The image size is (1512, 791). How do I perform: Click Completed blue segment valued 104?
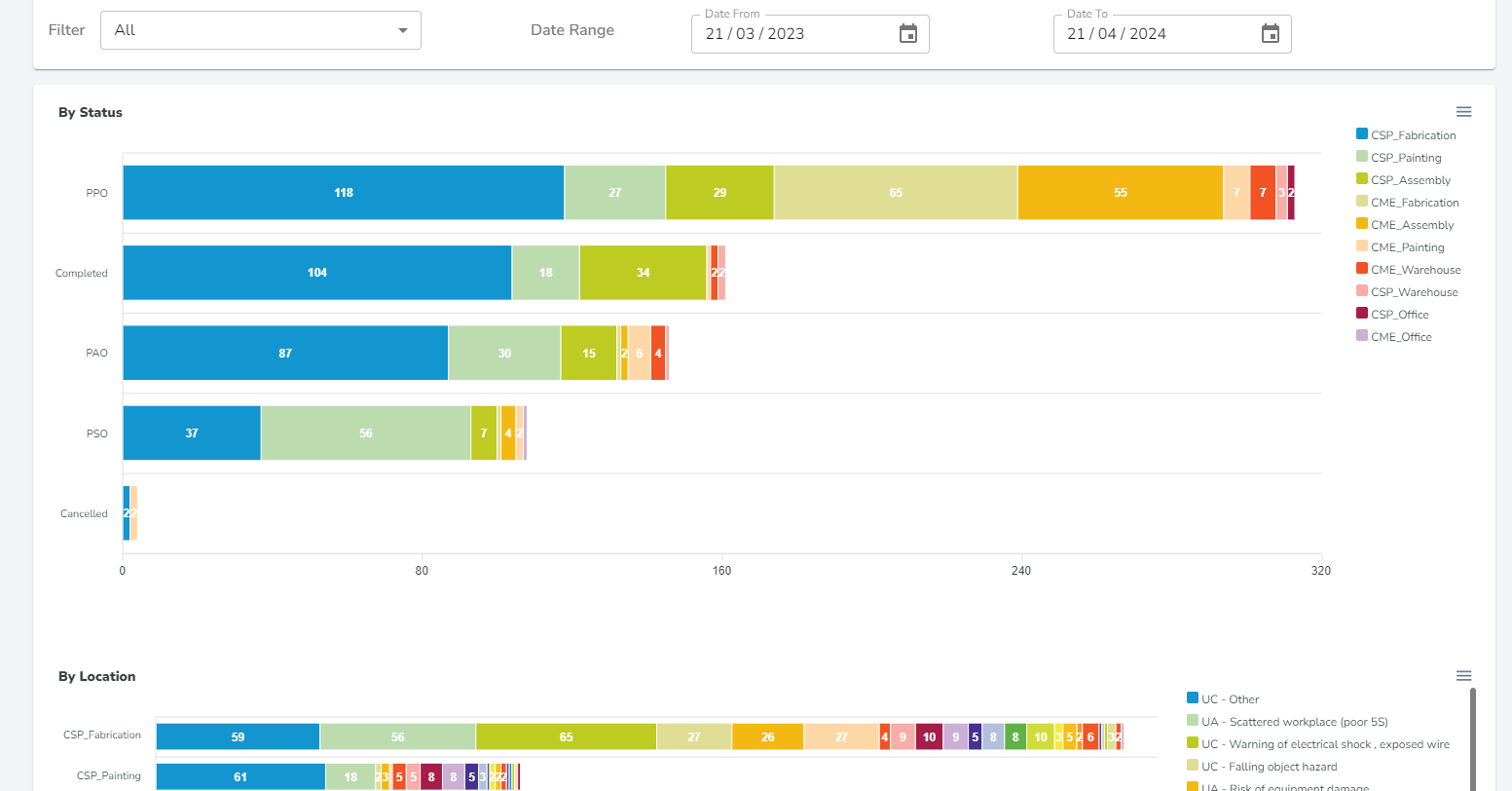(x=317, y=273)
